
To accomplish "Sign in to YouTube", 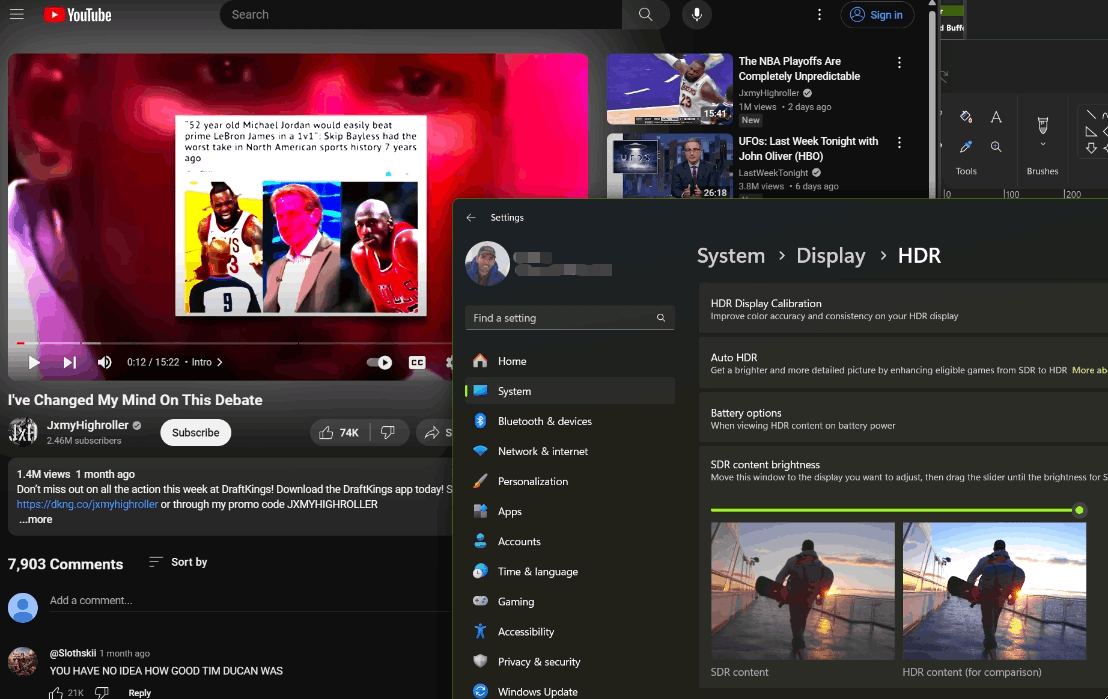I will pos(877,14).
